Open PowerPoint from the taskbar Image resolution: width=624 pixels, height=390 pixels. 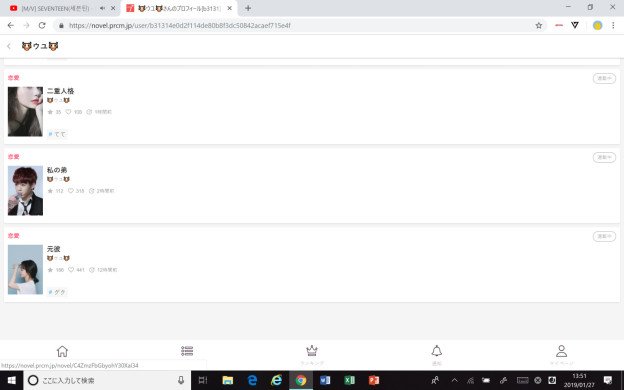pos(374,380)
